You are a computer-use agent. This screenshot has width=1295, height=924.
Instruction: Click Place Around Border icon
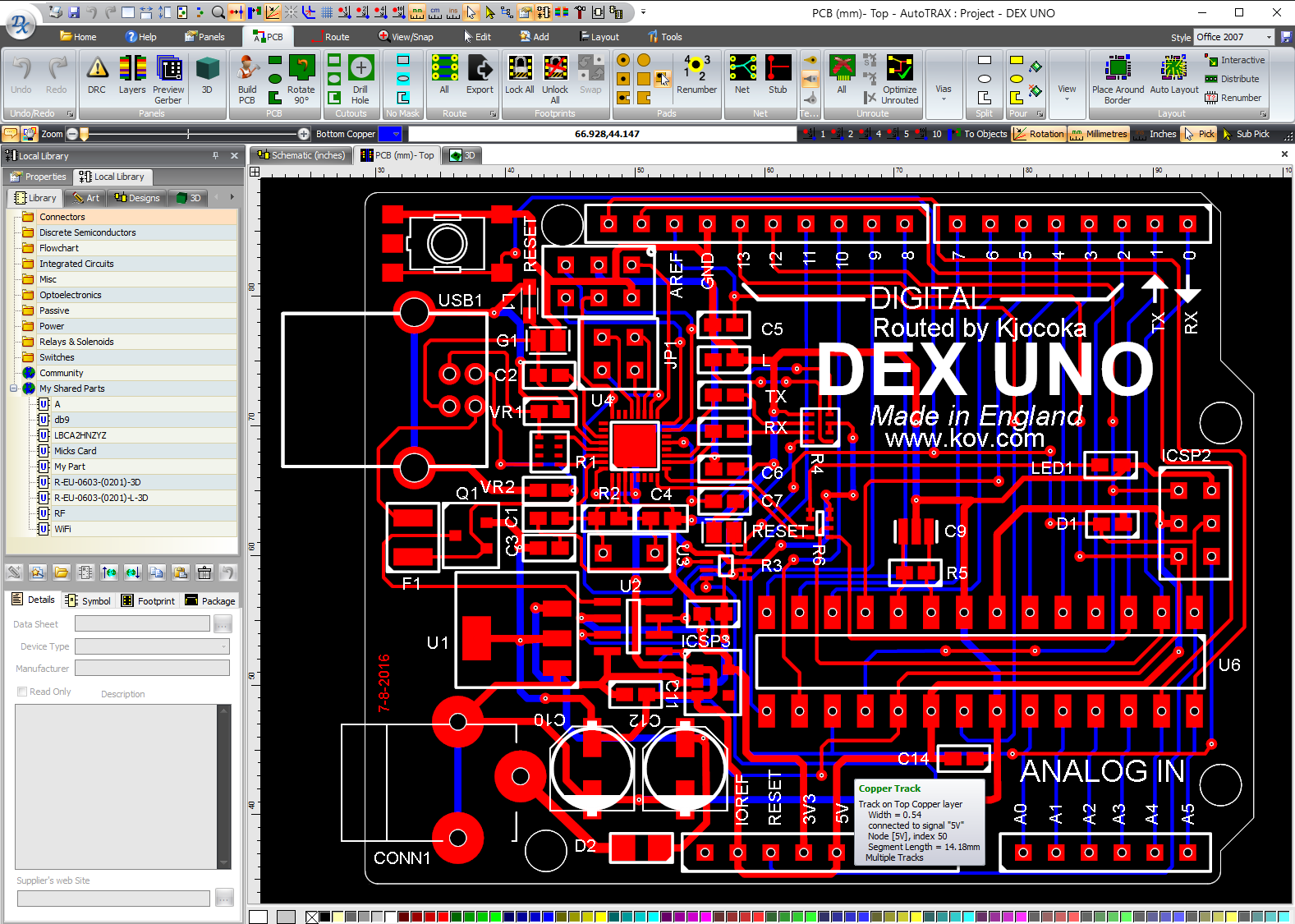tap(1118, 80)
